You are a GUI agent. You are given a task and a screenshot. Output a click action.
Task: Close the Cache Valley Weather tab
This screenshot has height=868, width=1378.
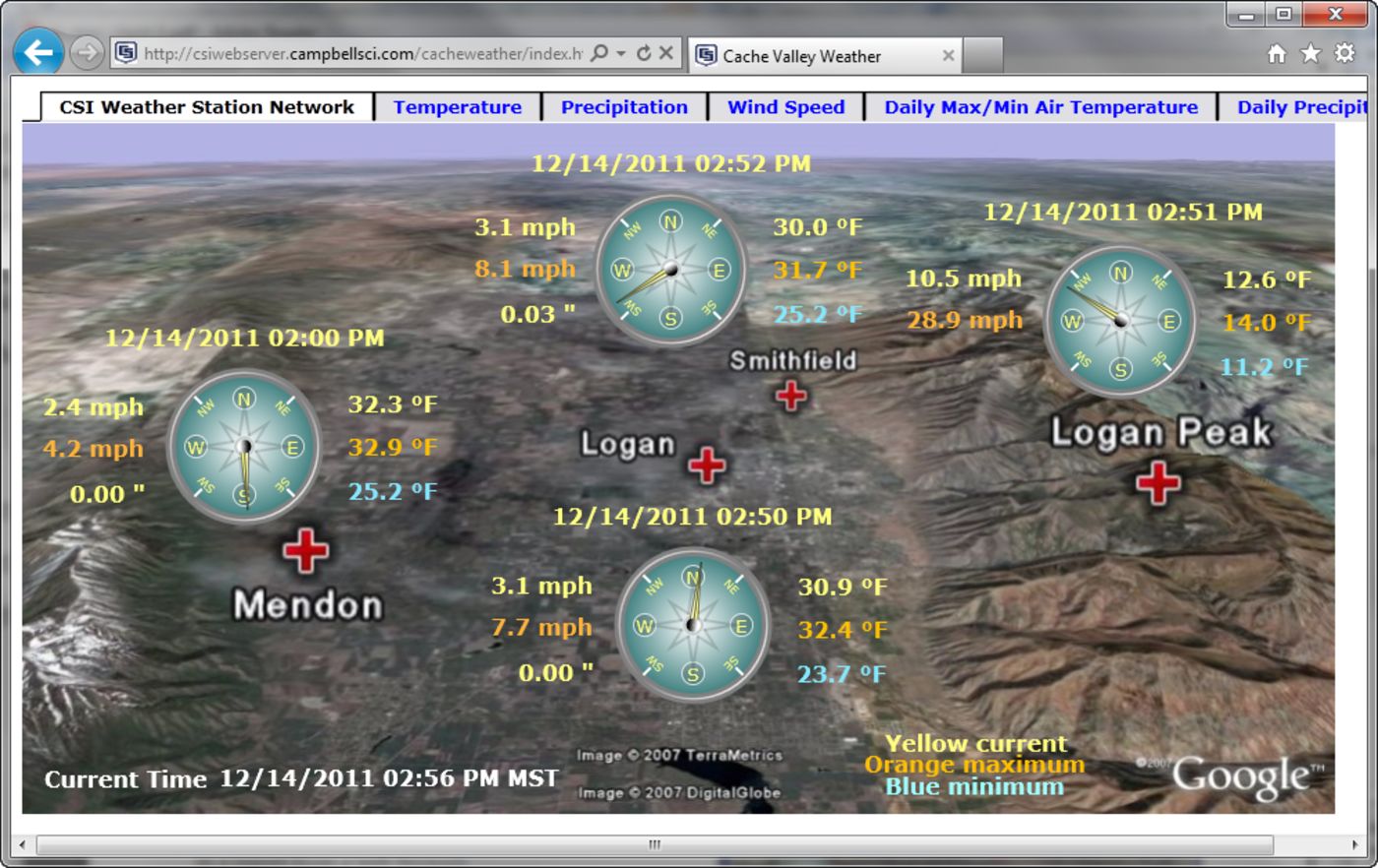point(948,56)
